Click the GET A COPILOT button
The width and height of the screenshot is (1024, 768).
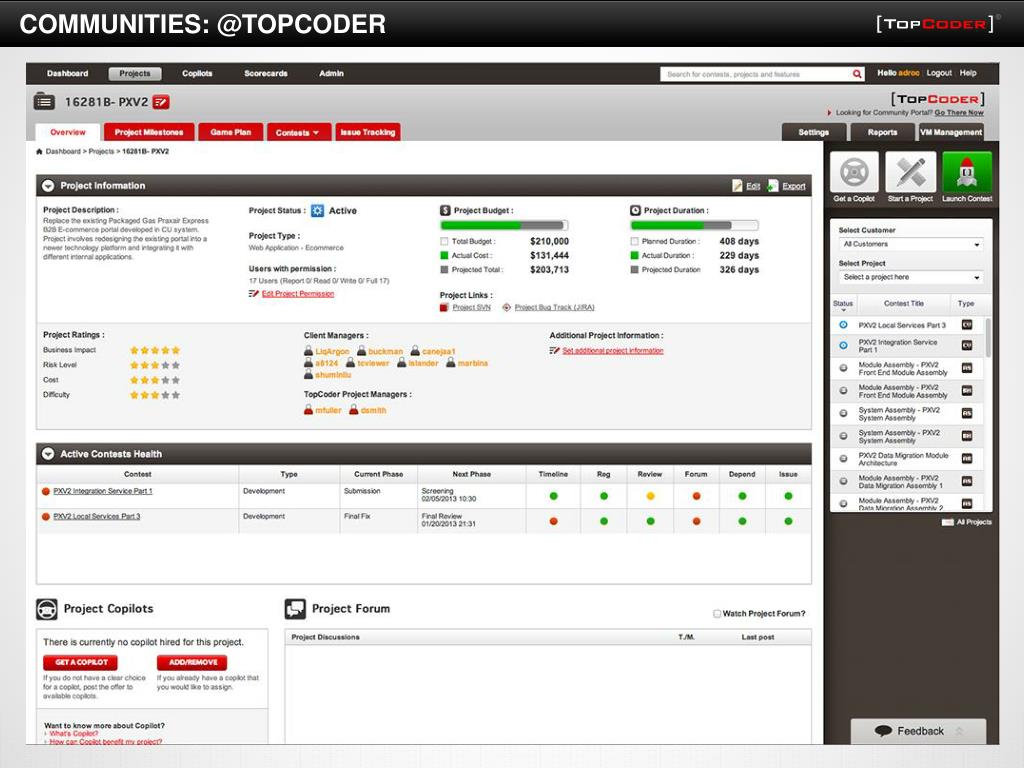(80, 662)
